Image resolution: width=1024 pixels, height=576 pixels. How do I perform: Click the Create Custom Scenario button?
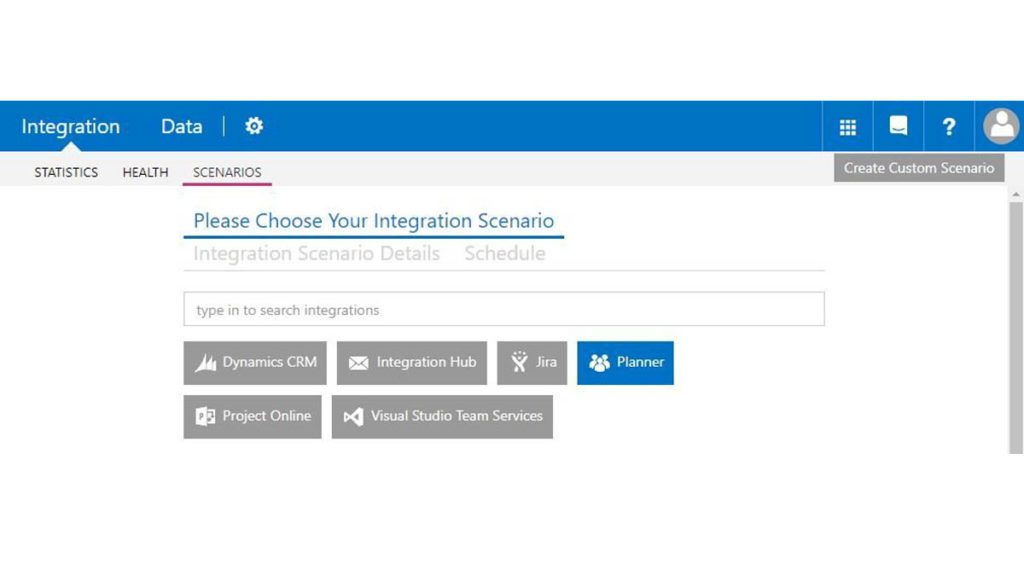(918, 167)
